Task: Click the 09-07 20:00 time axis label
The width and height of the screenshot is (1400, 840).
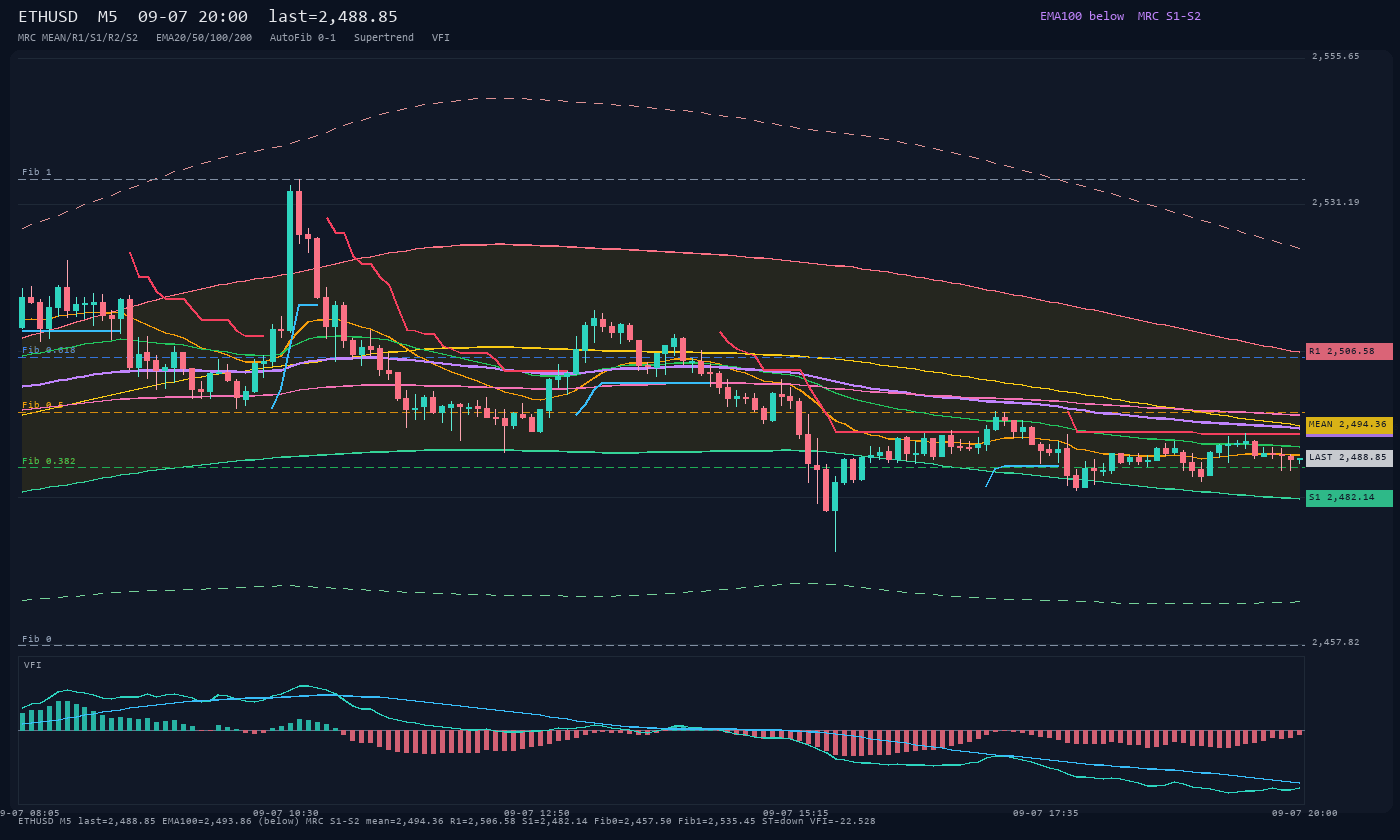Action: 1305,813
